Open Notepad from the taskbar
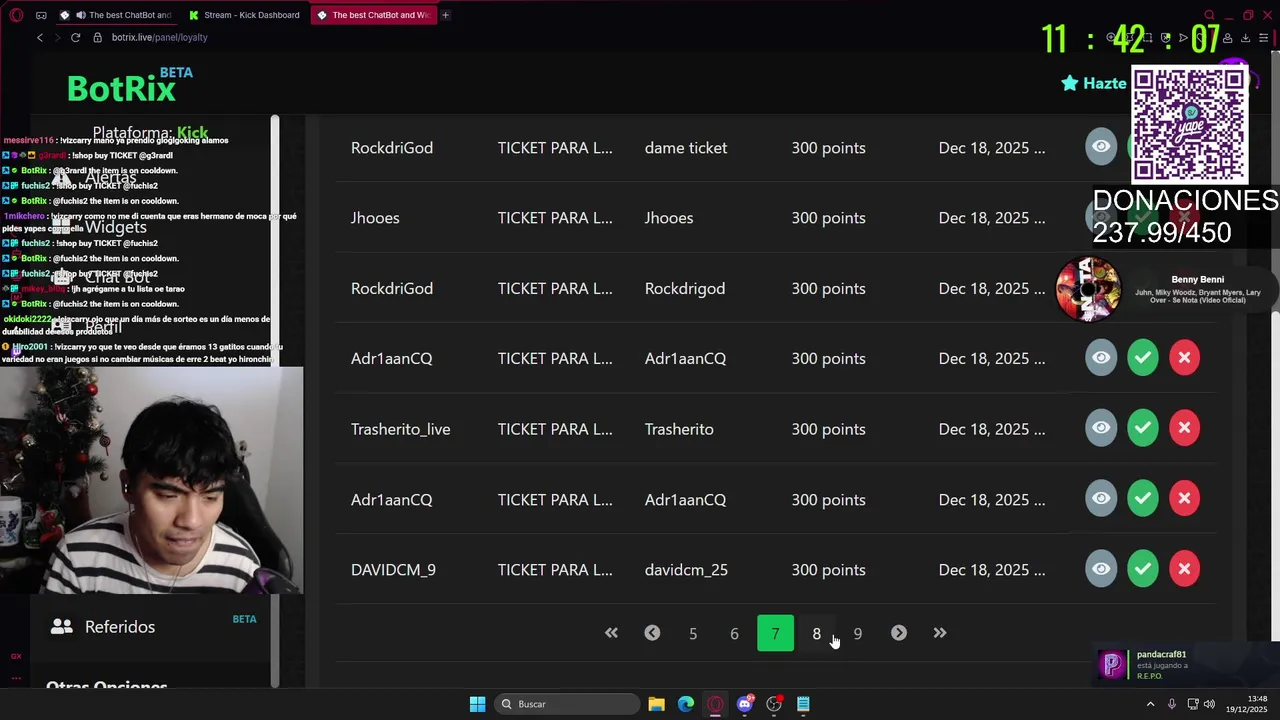Image resolution: width=1280 pixels, height=720 pixels. click(803, 704)
